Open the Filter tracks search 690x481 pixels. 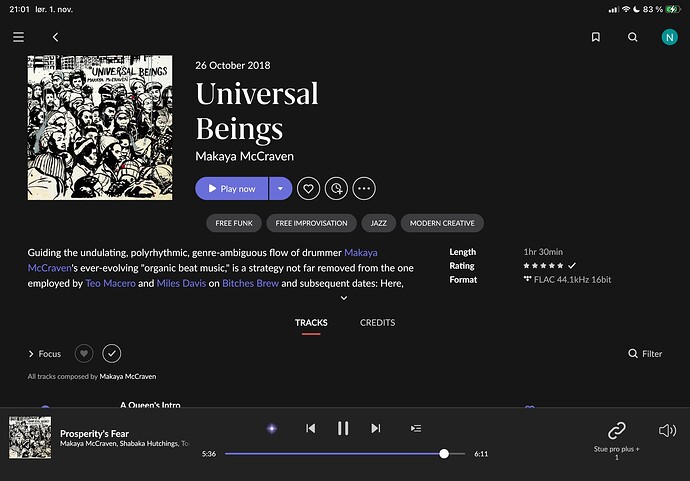pyautogui.click(x=645, y=354)
